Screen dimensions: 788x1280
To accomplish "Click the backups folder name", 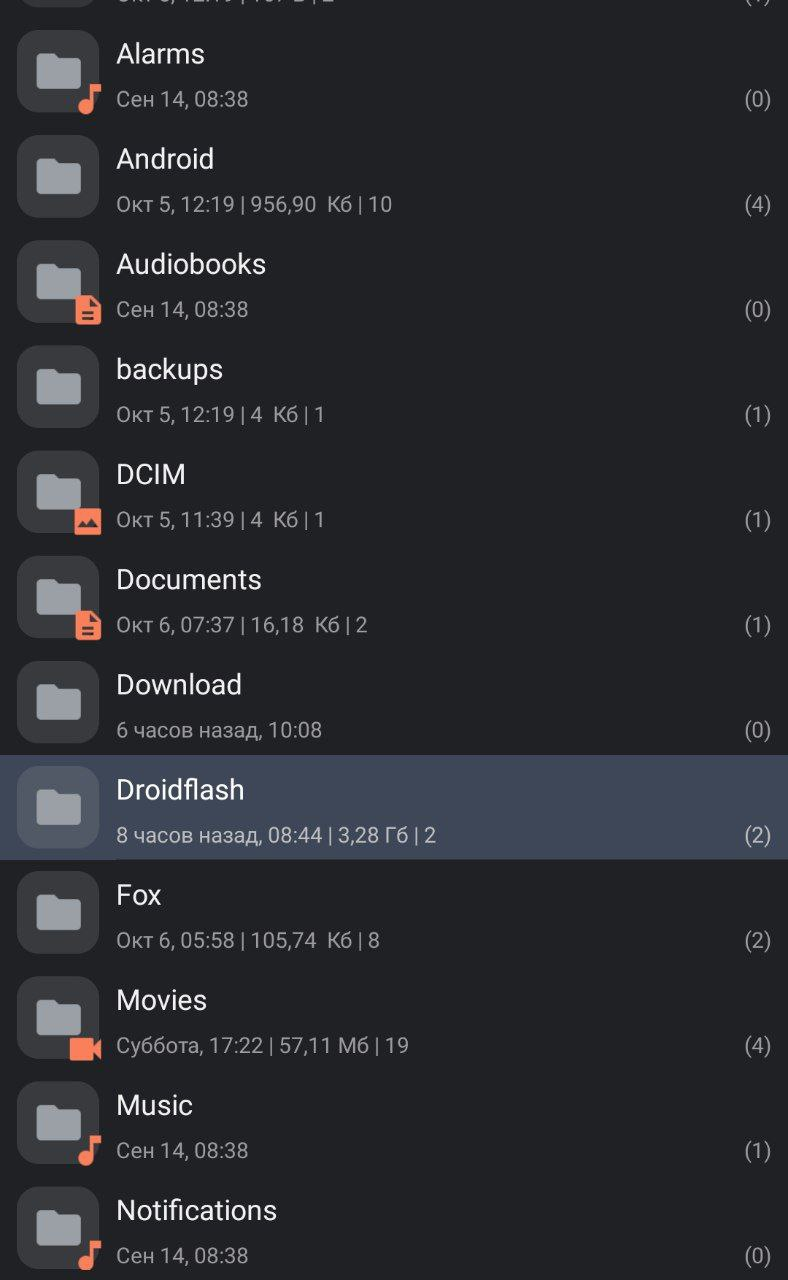I will coord(169,369).
